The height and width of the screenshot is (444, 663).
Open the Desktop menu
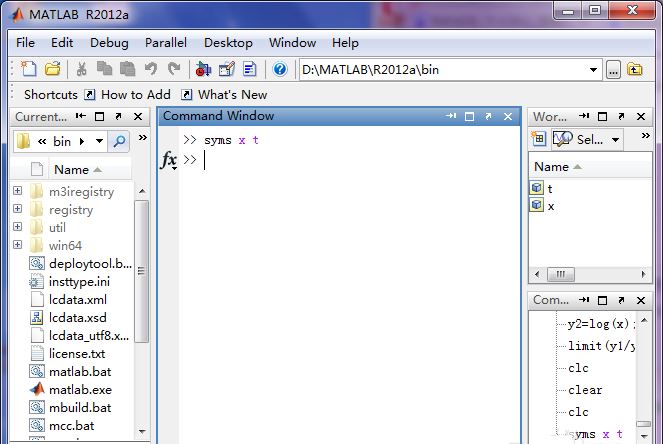pos(228,43)
